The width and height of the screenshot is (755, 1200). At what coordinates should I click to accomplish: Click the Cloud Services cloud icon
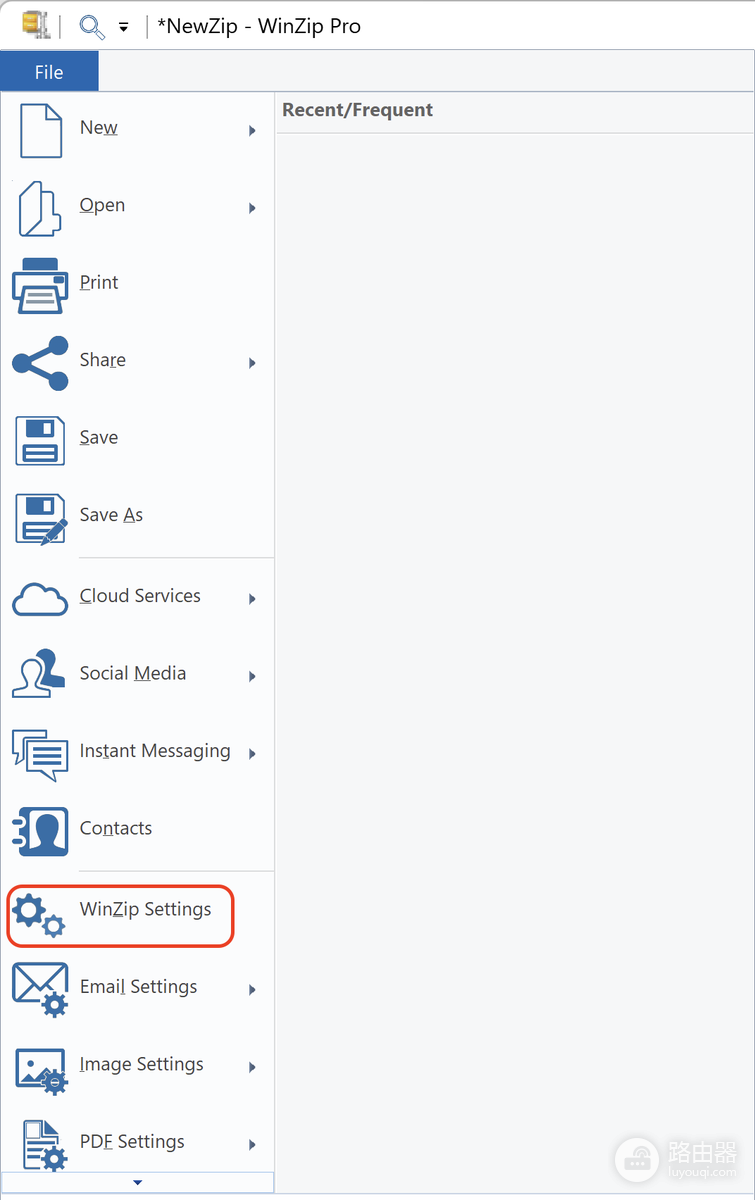pos(40,598)
